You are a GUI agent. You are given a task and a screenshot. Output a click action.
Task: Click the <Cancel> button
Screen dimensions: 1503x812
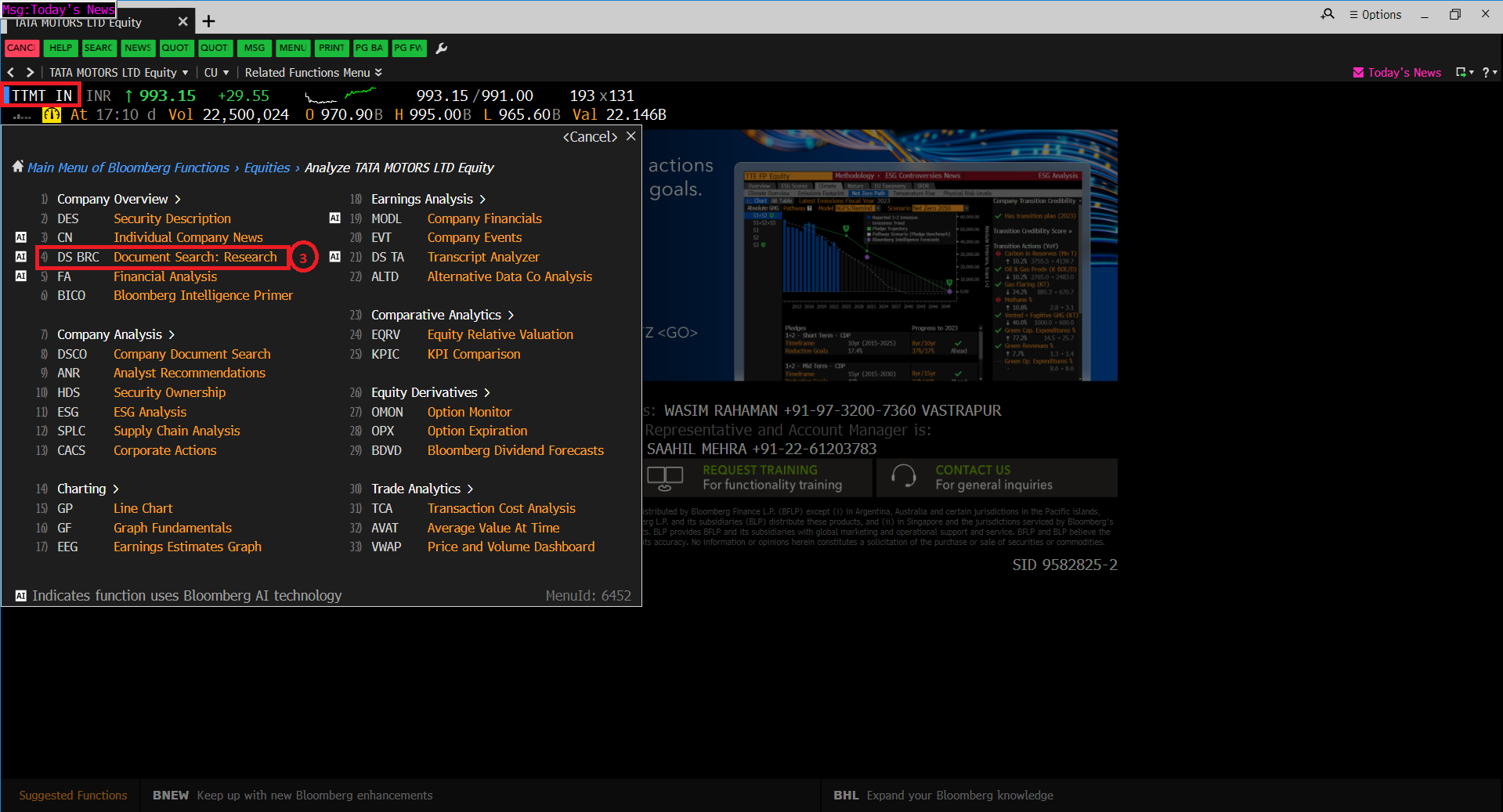tap(591, 136)
